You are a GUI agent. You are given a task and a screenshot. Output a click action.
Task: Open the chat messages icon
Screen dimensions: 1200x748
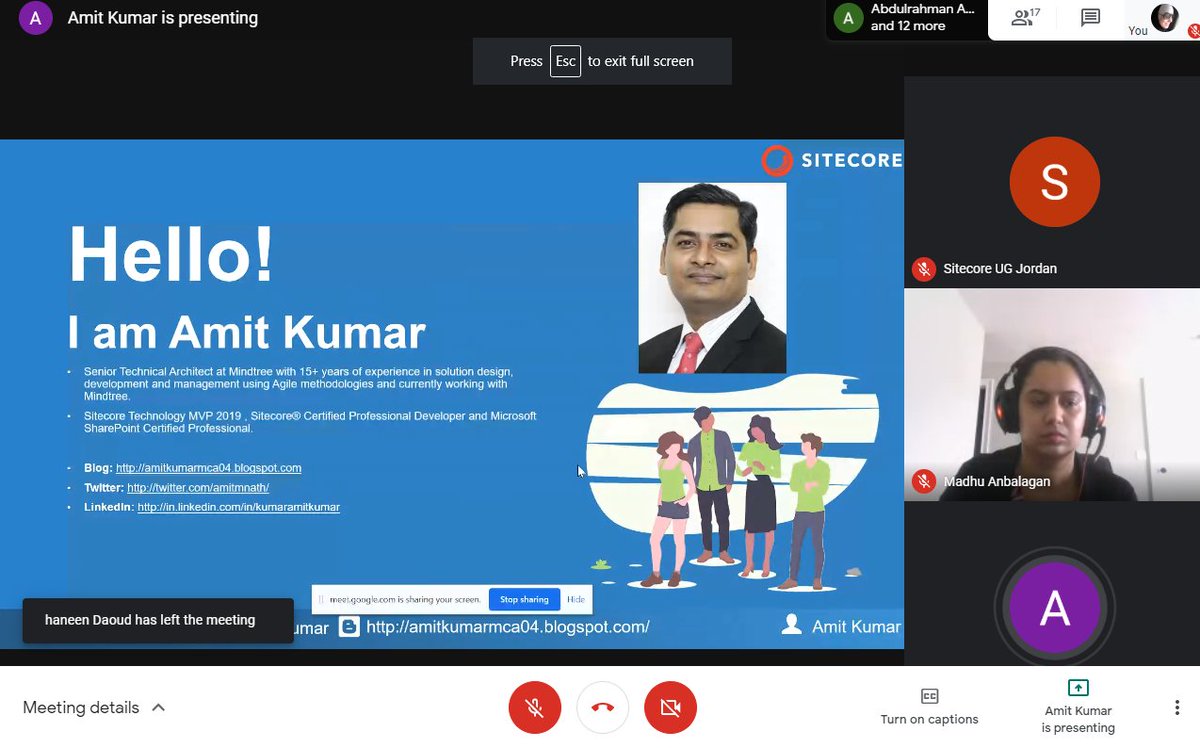pos(1090,18)
